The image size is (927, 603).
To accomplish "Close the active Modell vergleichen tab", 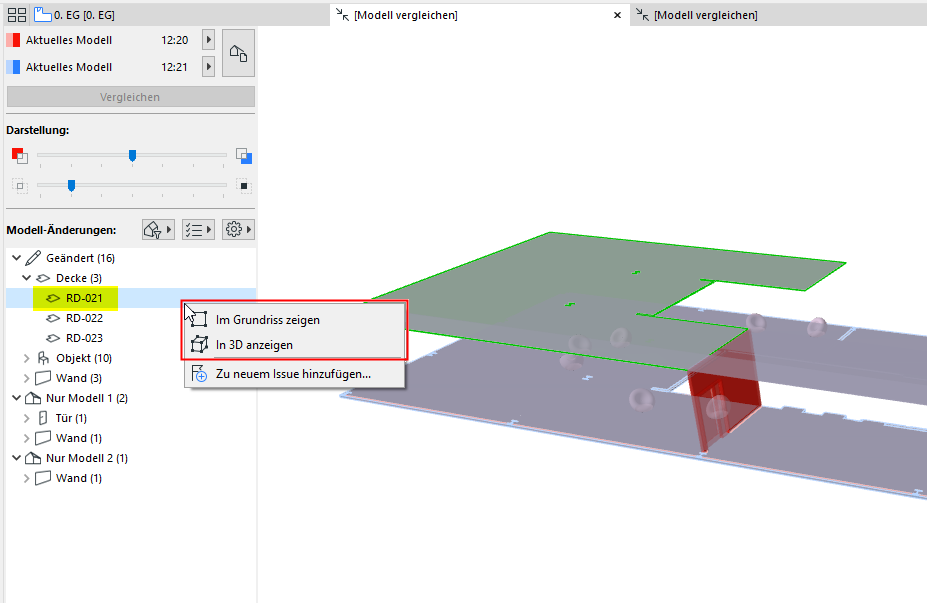I will [x=617, y=15].
